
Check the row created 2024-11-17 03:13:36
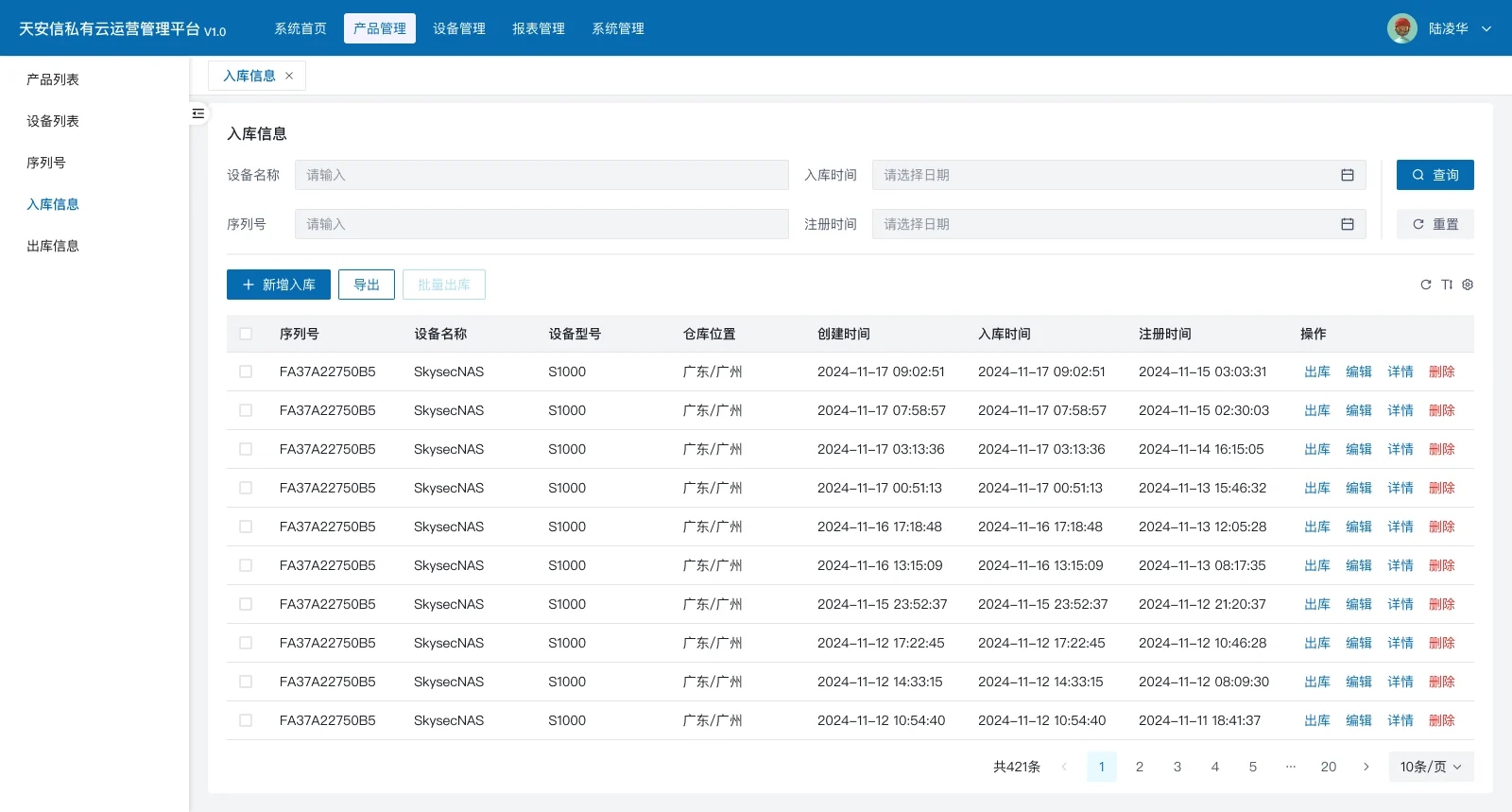tap(246, 449)
